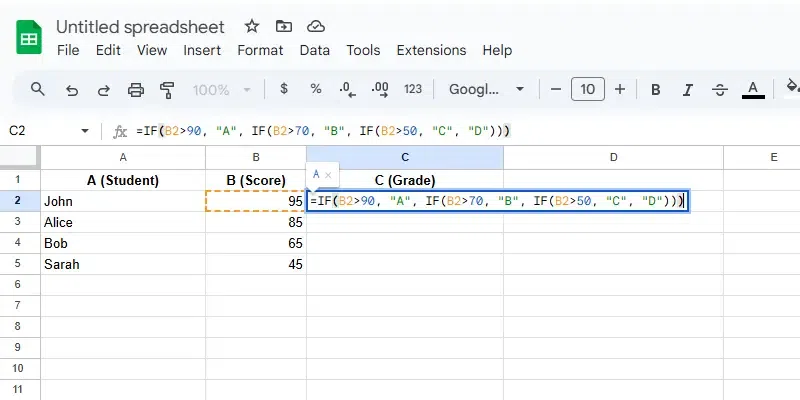
Task: Click the "B (Score)" header cell
Action: 256,180
